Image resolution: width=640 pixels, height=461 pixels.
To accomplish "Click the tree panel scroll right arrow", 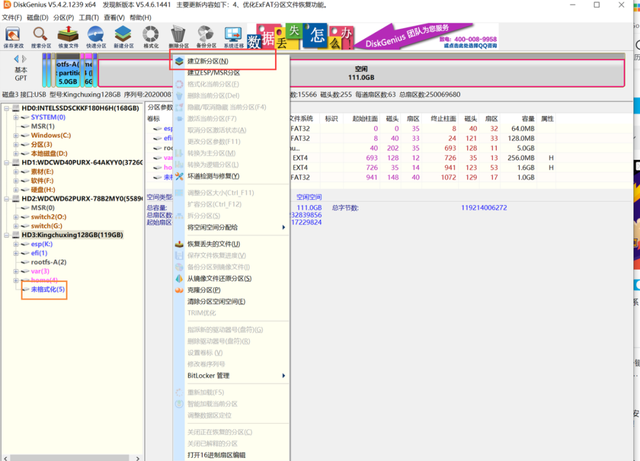I will [x=138, y=458].
